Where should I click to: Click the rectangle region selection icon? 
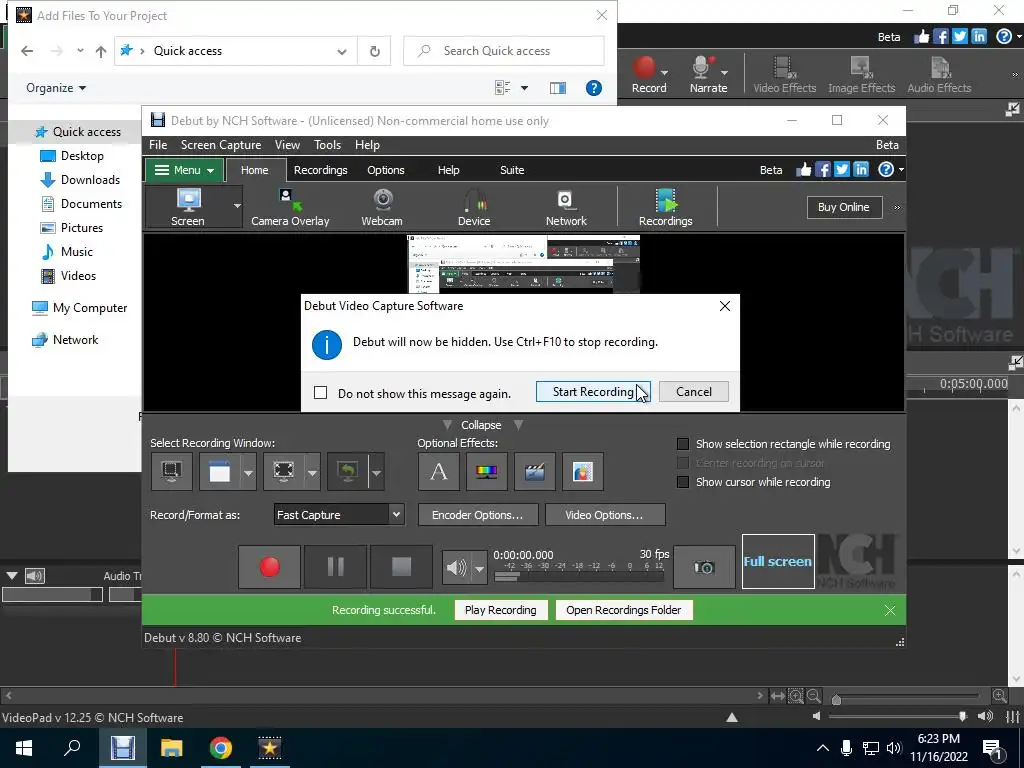tap(283, 472)
